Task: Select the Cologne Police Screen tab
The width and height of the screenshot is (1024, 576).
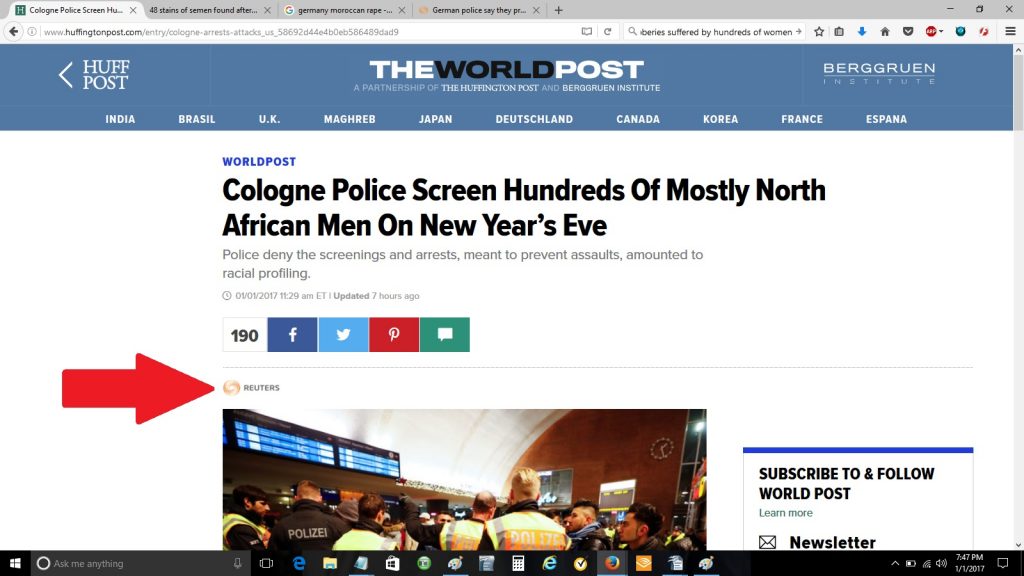Action: [76, 10]
